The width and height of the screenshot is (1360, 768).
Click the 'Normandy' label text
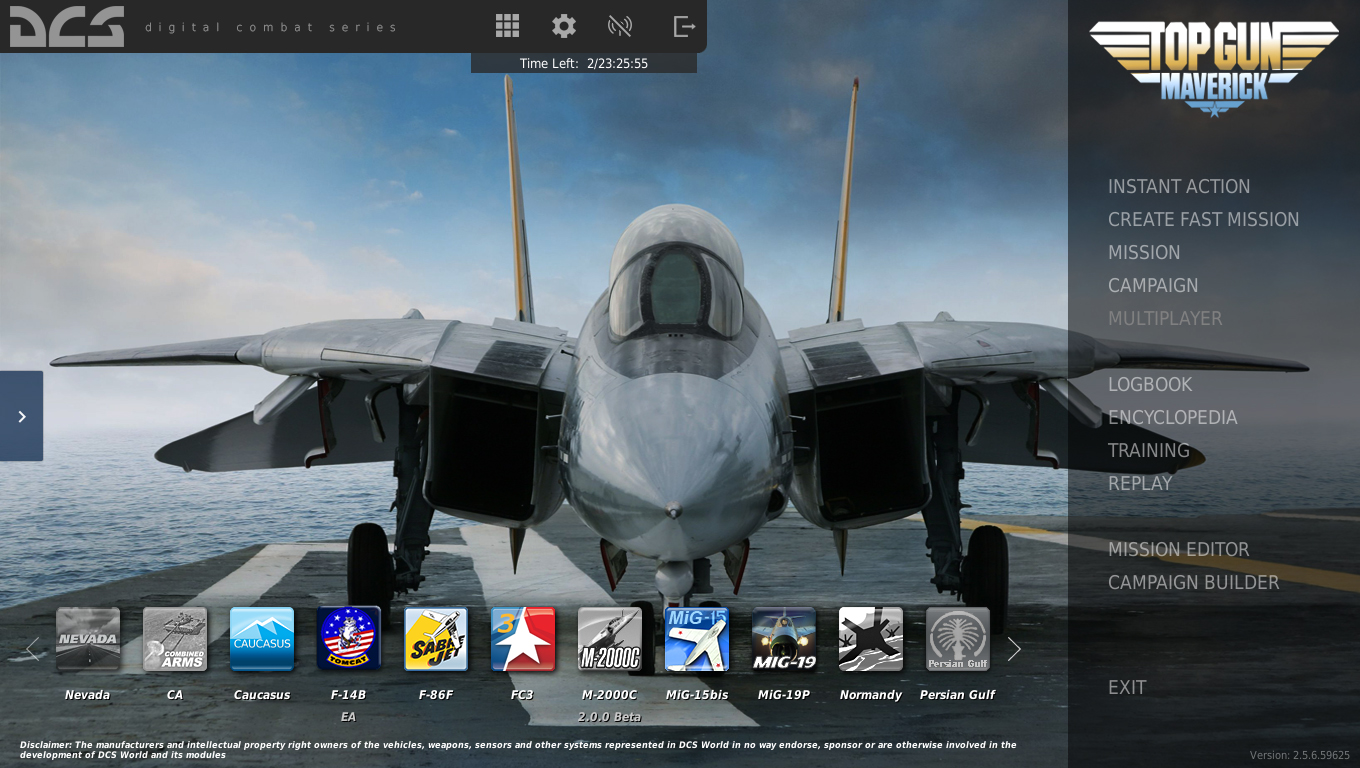871,695
